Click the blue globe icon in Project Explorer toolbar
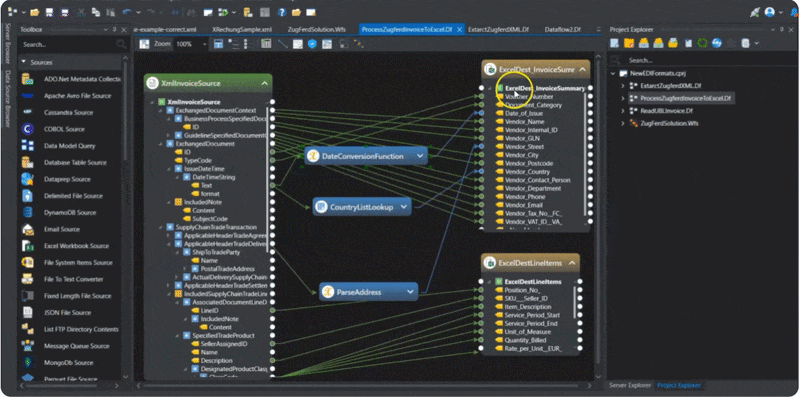Image resolution: width=800 pixels, height=397 pixels. (x=716, y=43)
